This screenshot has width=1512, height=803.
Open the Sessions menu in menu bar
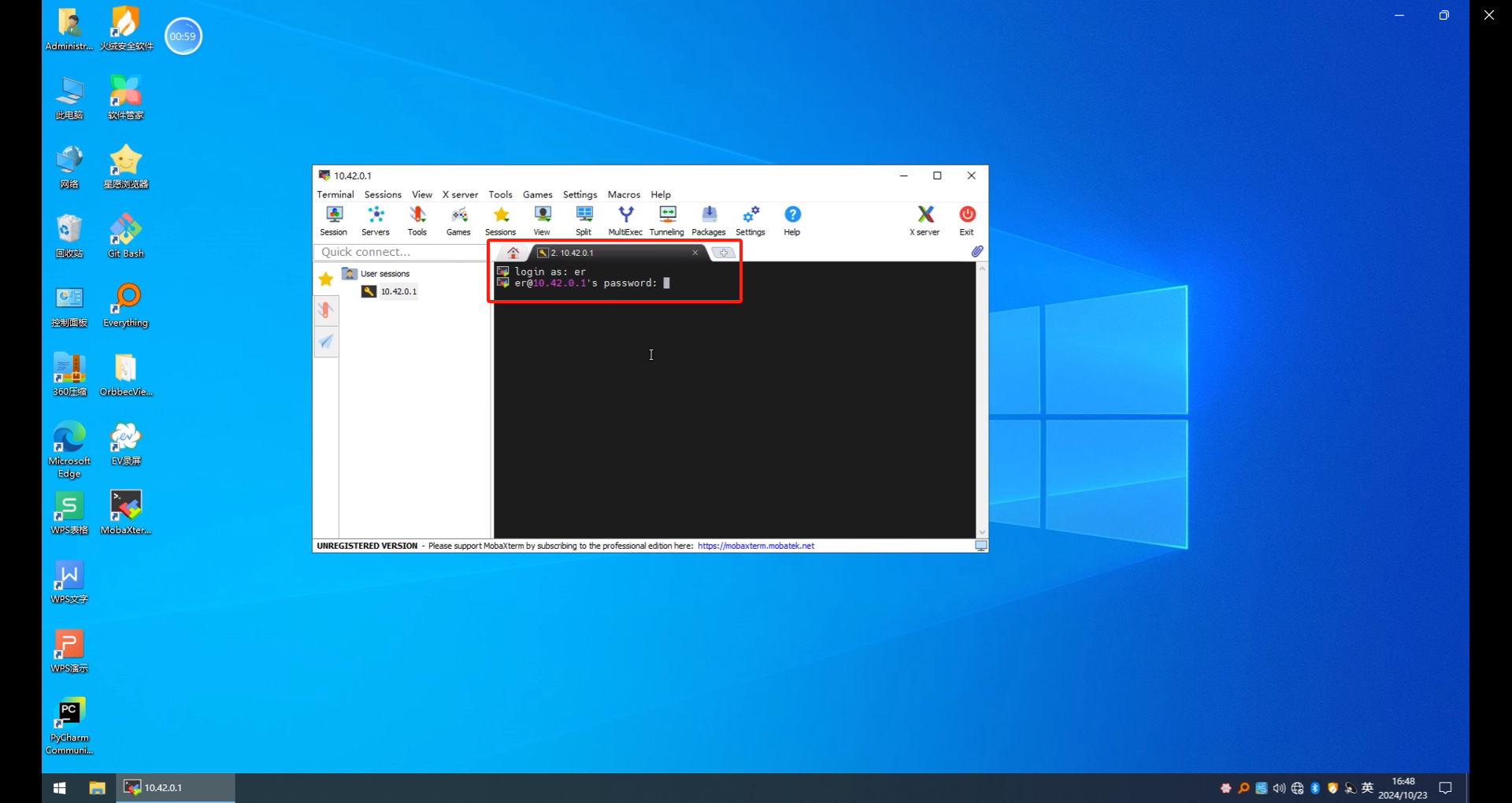point(383,194)
